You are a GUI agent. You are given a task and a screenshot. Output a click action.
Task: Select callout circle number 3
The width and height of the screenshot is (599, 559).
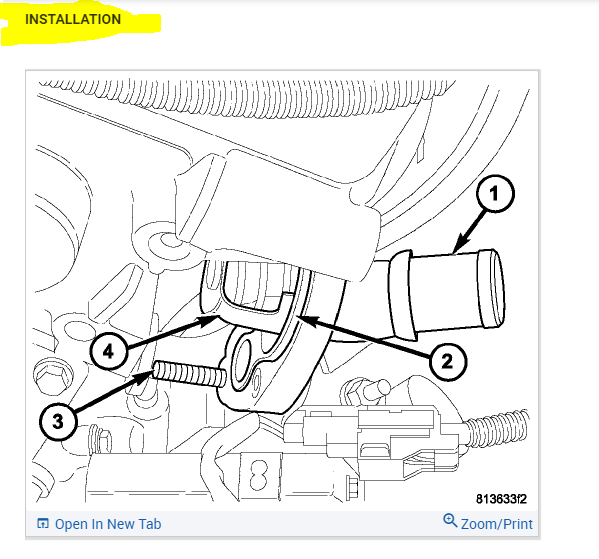coord(58,421)
